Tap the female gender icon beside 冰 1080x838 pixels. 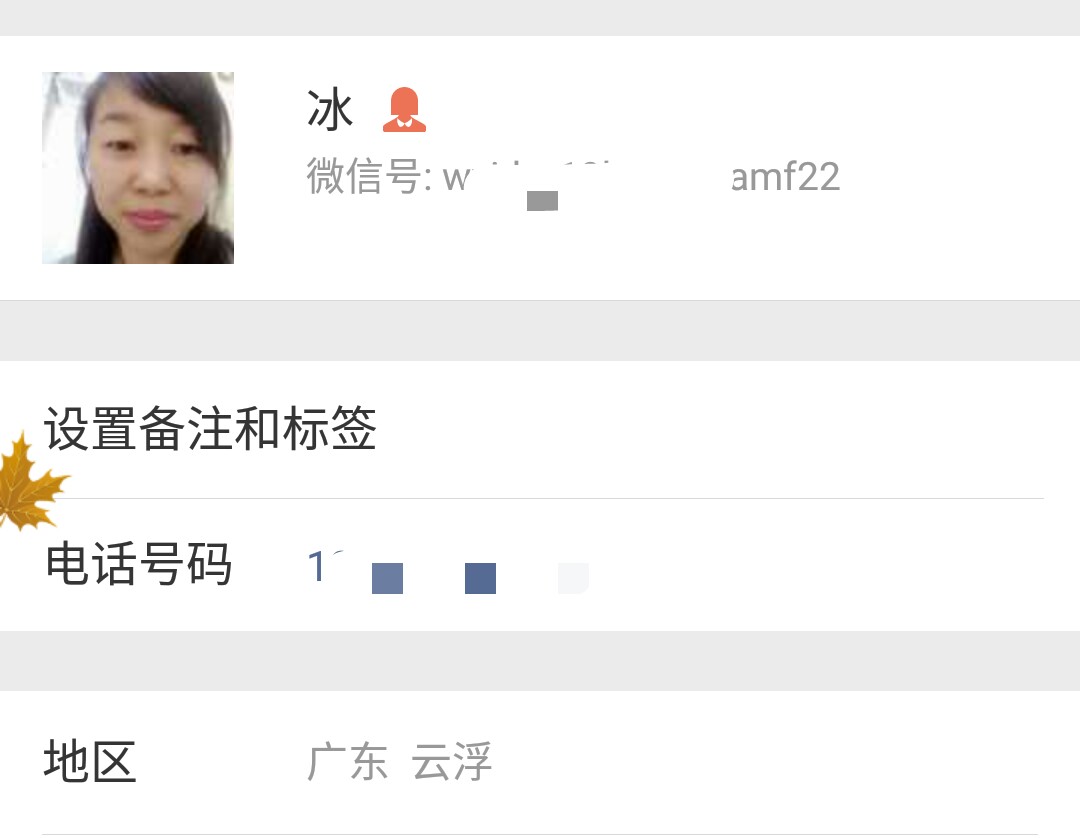404,109
